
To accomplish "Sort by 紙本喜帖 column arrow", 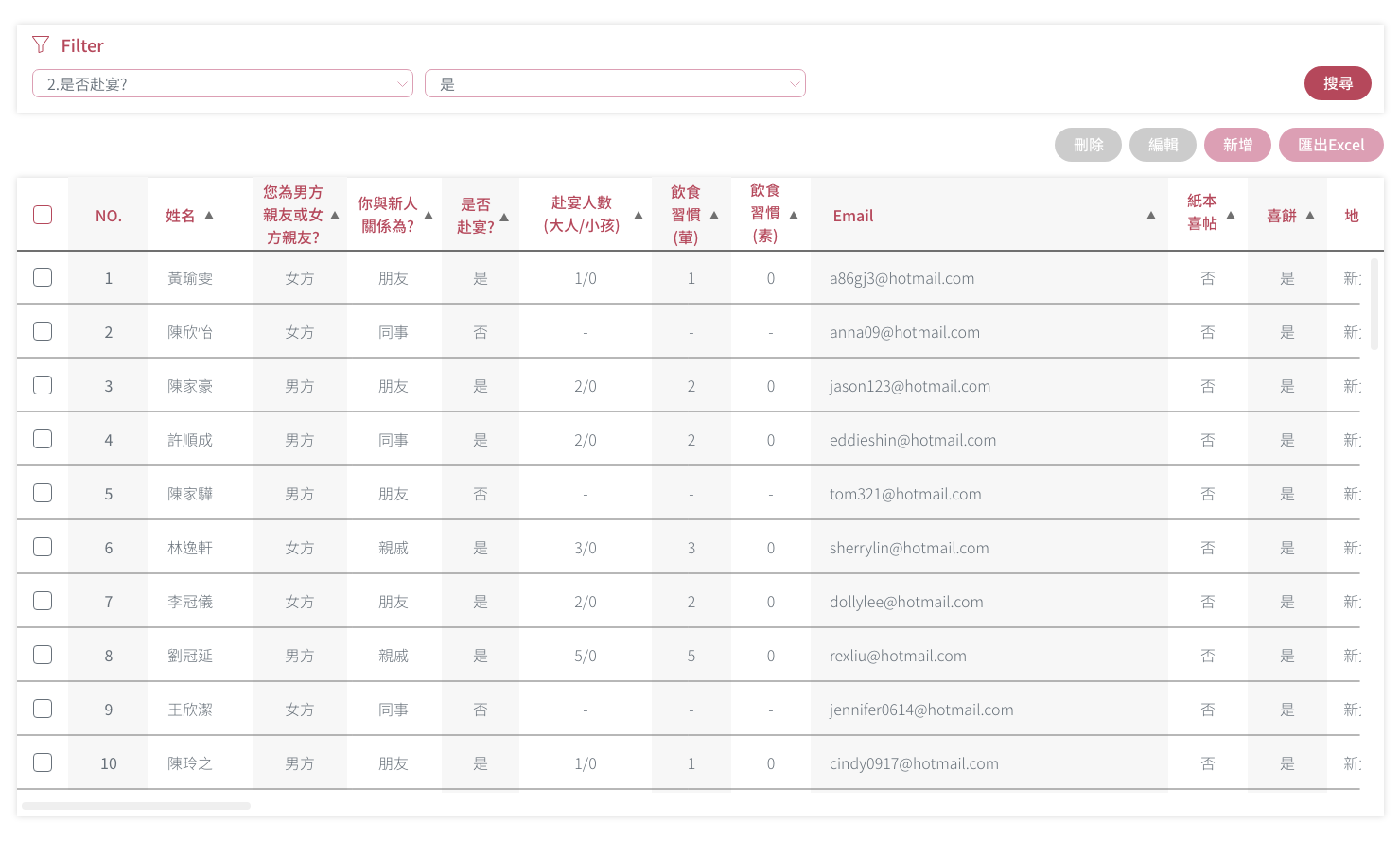I will [1231, 216].
